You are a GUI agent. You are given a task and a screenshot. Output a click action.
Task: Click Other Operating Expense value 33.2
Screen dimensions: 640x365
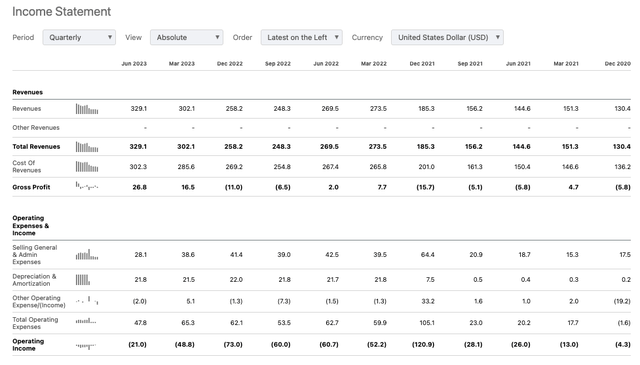428,301
